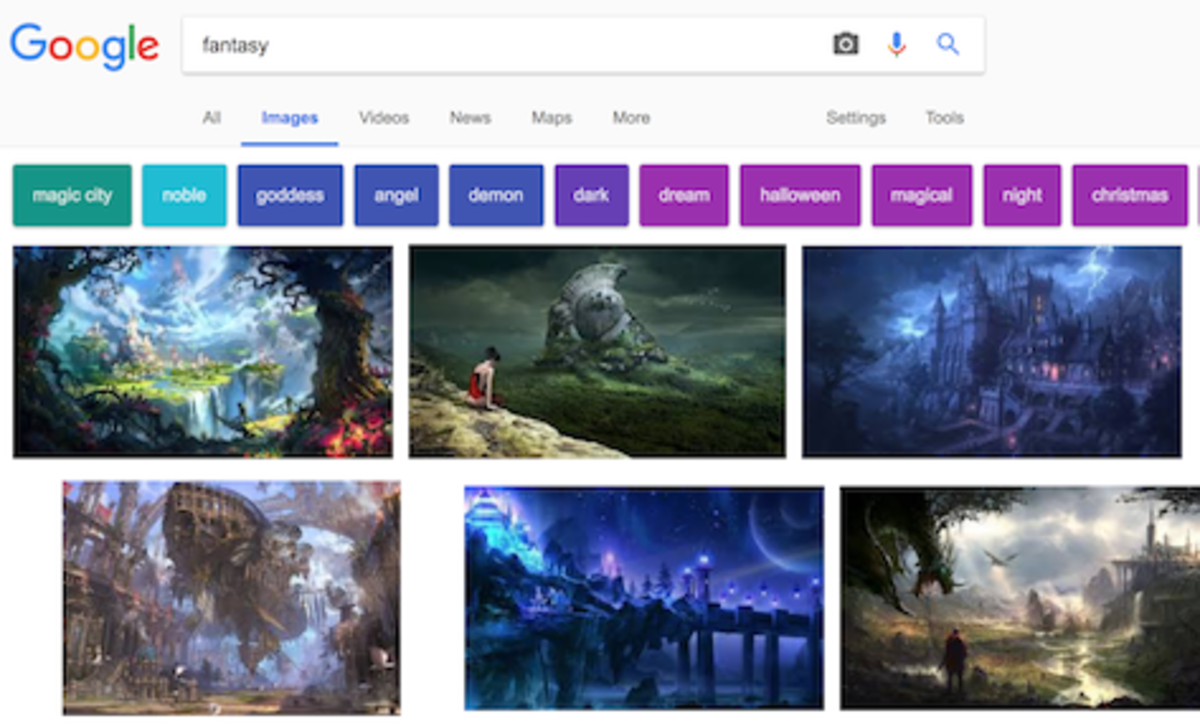Open search by image camera icon
The width and height of the screenshot is (1200, 726).
tap(846, 44)
